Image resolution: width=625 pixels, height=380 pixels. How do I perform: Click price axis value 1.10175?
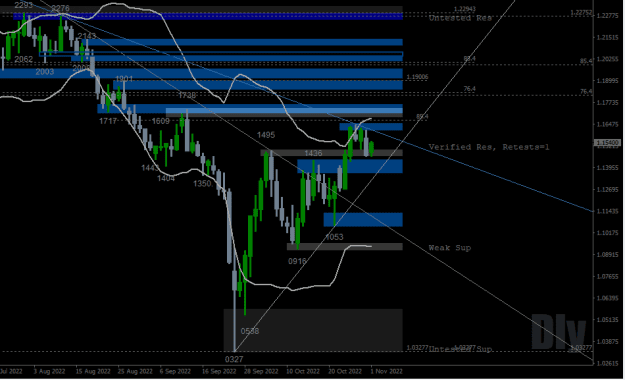tap(607, 233)
